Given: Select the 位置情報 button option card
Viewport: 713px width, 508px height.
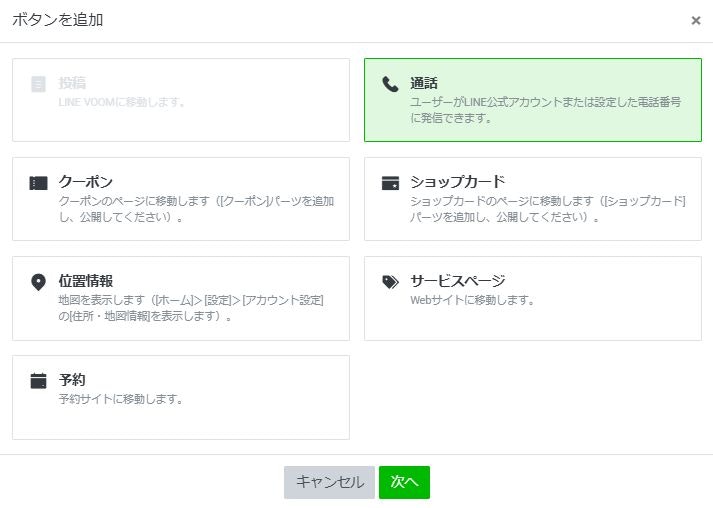Looking at the screenshot, I should coord(181,298).
